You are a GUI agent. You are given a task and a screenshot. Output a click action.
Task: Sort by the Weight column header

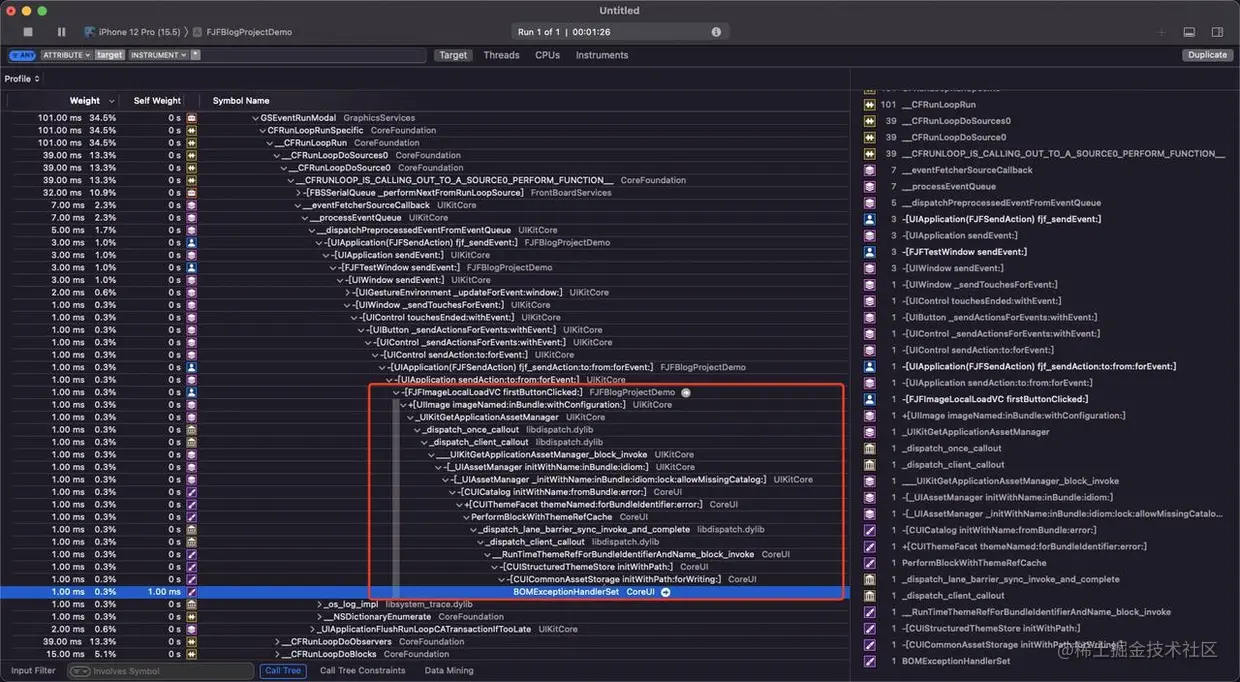85,100
